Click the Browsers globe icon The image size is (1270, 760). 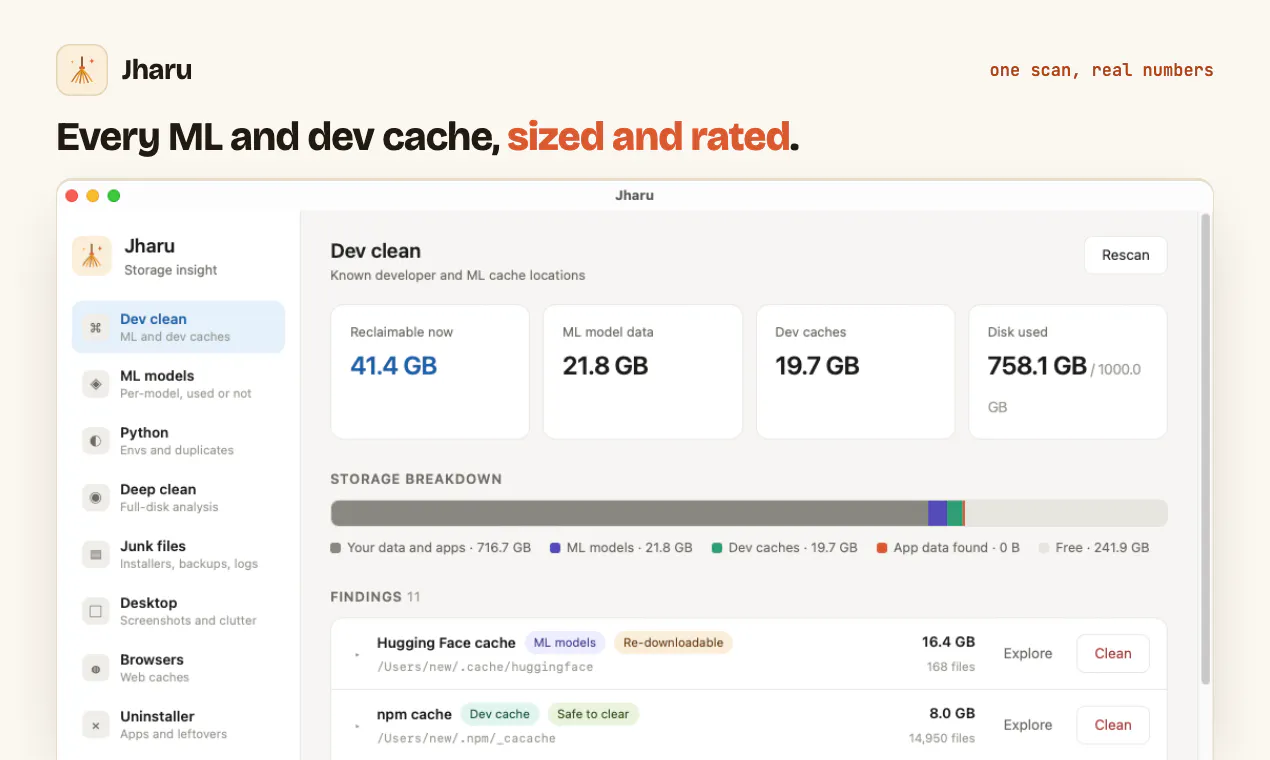click(x=96, y=668)
